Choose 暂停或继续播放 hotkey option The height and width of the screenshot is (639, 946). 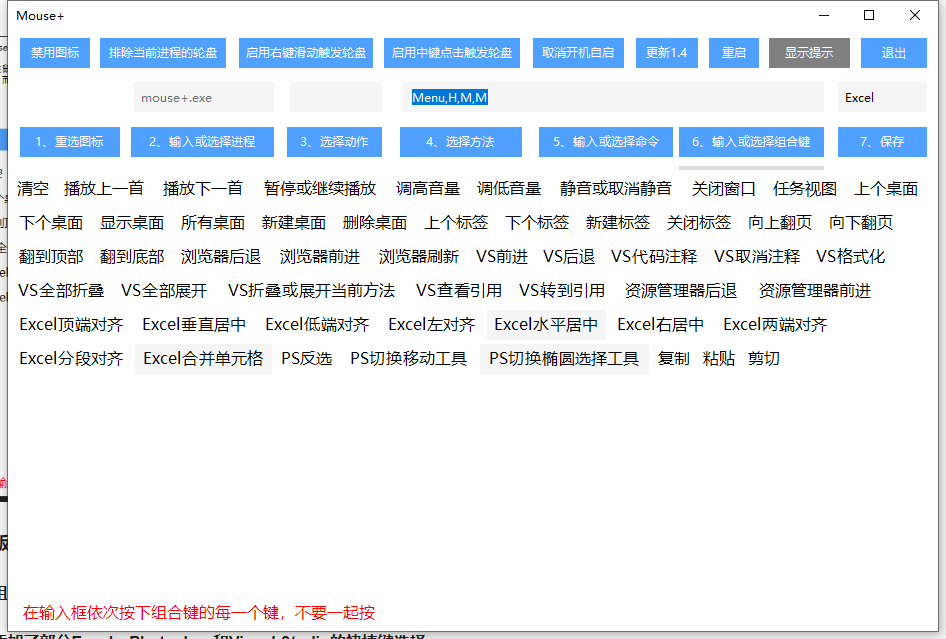[320, 188]
